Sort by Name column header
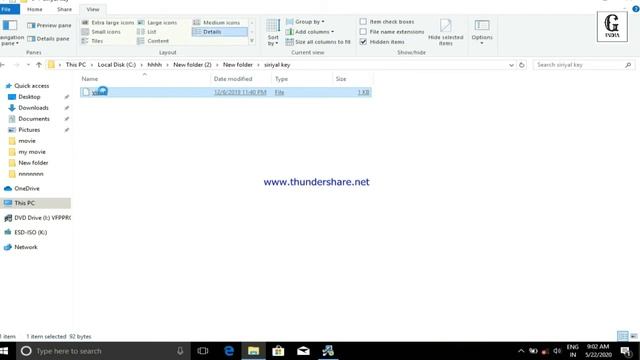This screenshot has height=360, width=640. (x=144, y=79)
